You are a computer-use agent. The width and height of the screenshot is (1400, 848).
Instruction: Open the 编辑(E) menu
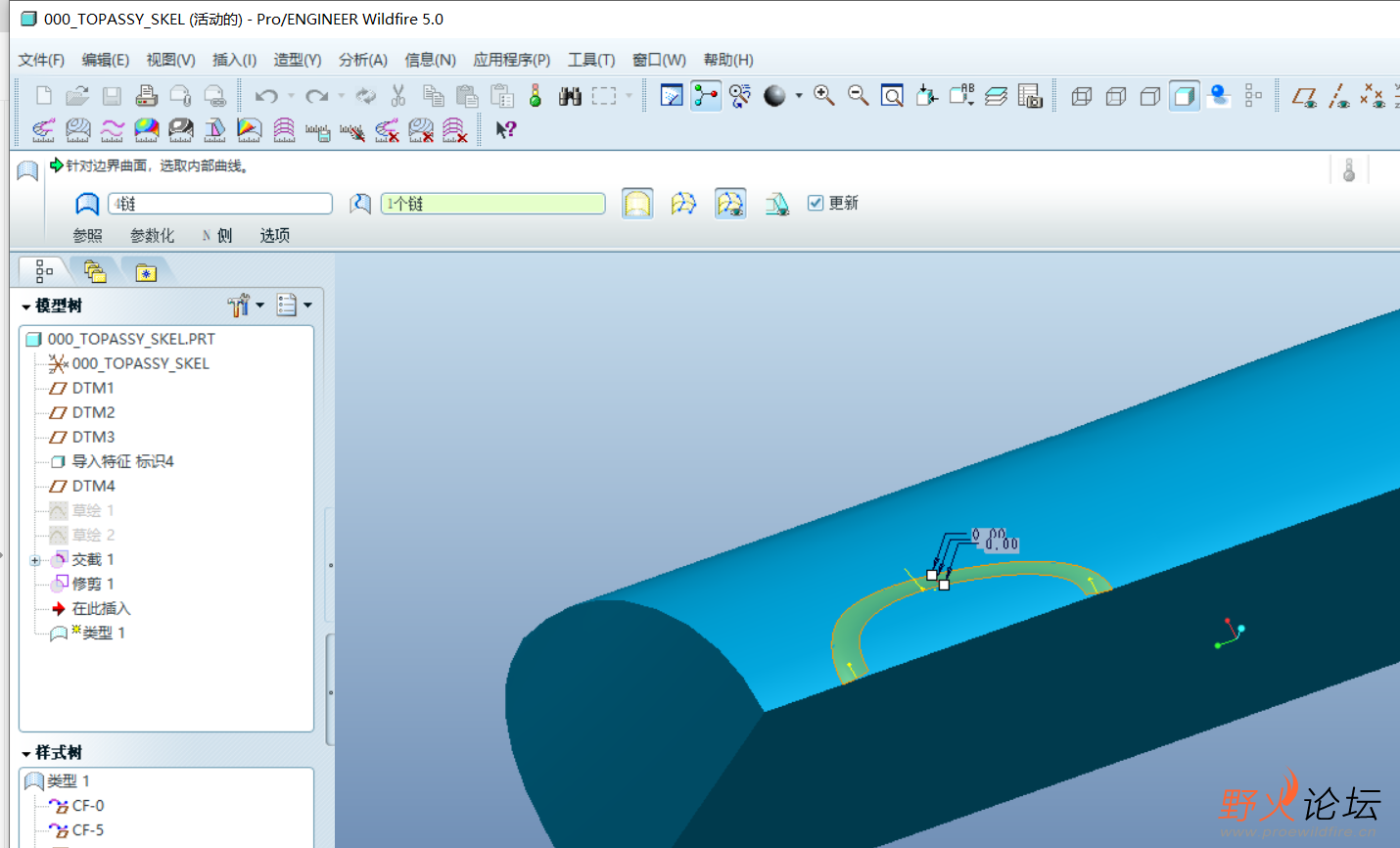pos(106,60)
